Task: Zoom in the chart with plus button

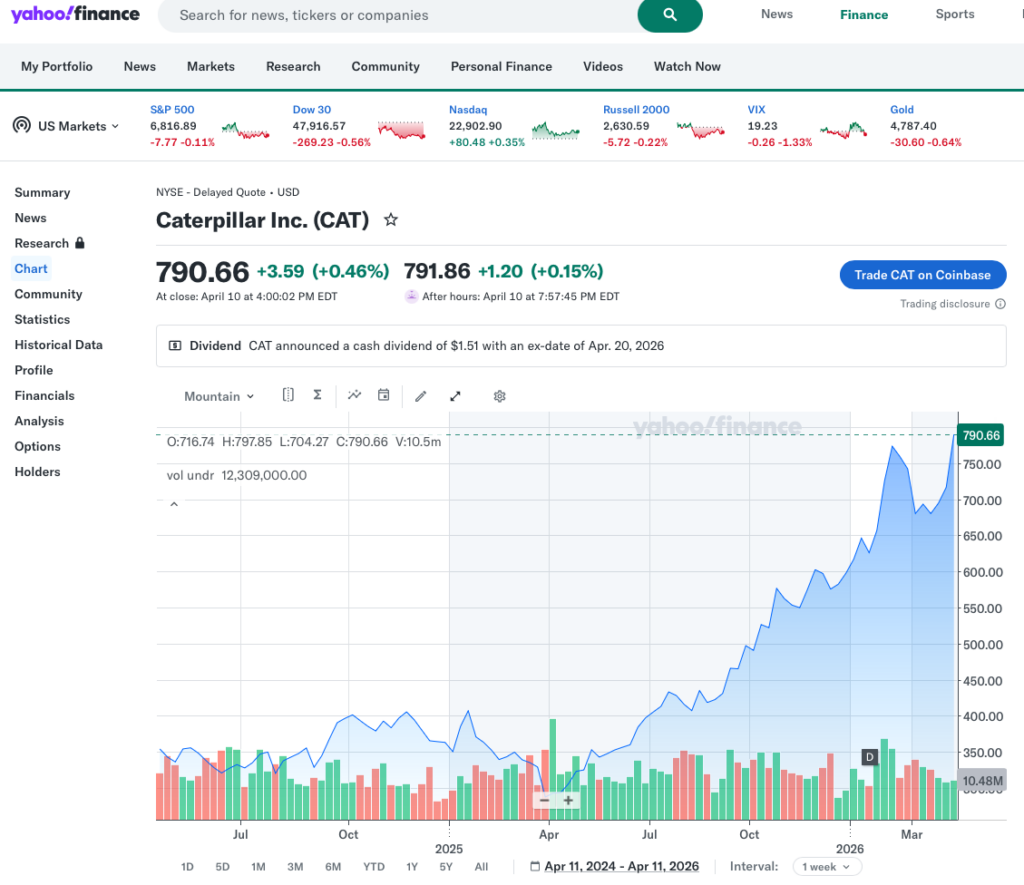Action: coord(568,800)
